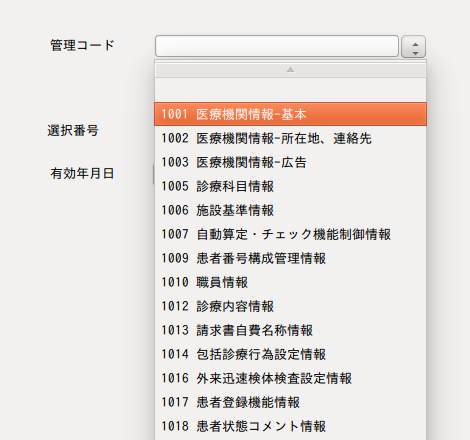The height and width of the screenshot is (440, 470).
Task: Select 1012 診療内容情報
Action: coord(290,306)
